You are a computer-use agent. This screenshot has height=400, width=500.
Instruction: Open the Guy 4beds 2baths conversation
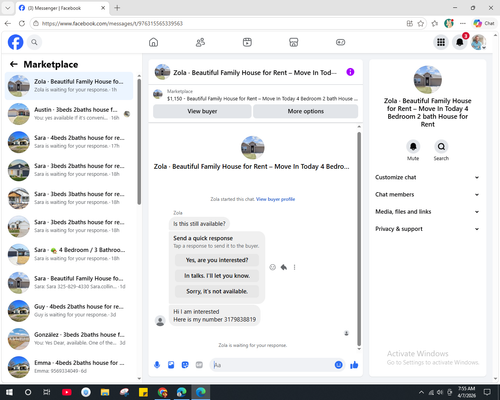coord(69,311)
